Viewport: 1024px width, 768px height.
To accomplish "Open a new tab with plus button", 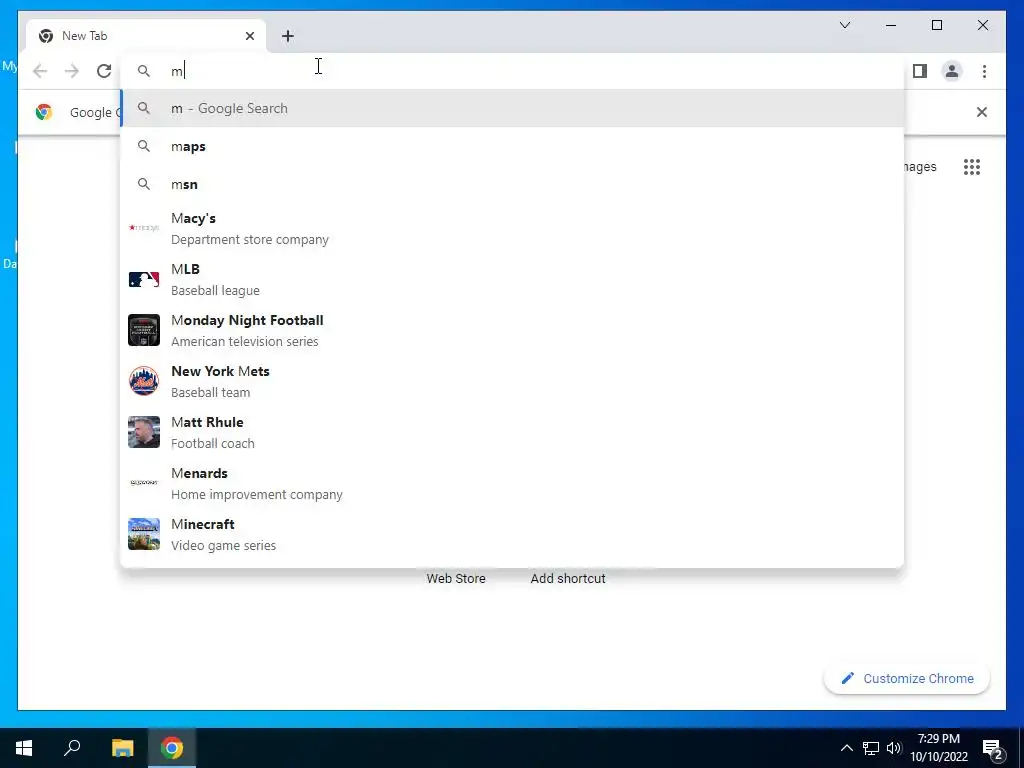I will coord(288,36).
